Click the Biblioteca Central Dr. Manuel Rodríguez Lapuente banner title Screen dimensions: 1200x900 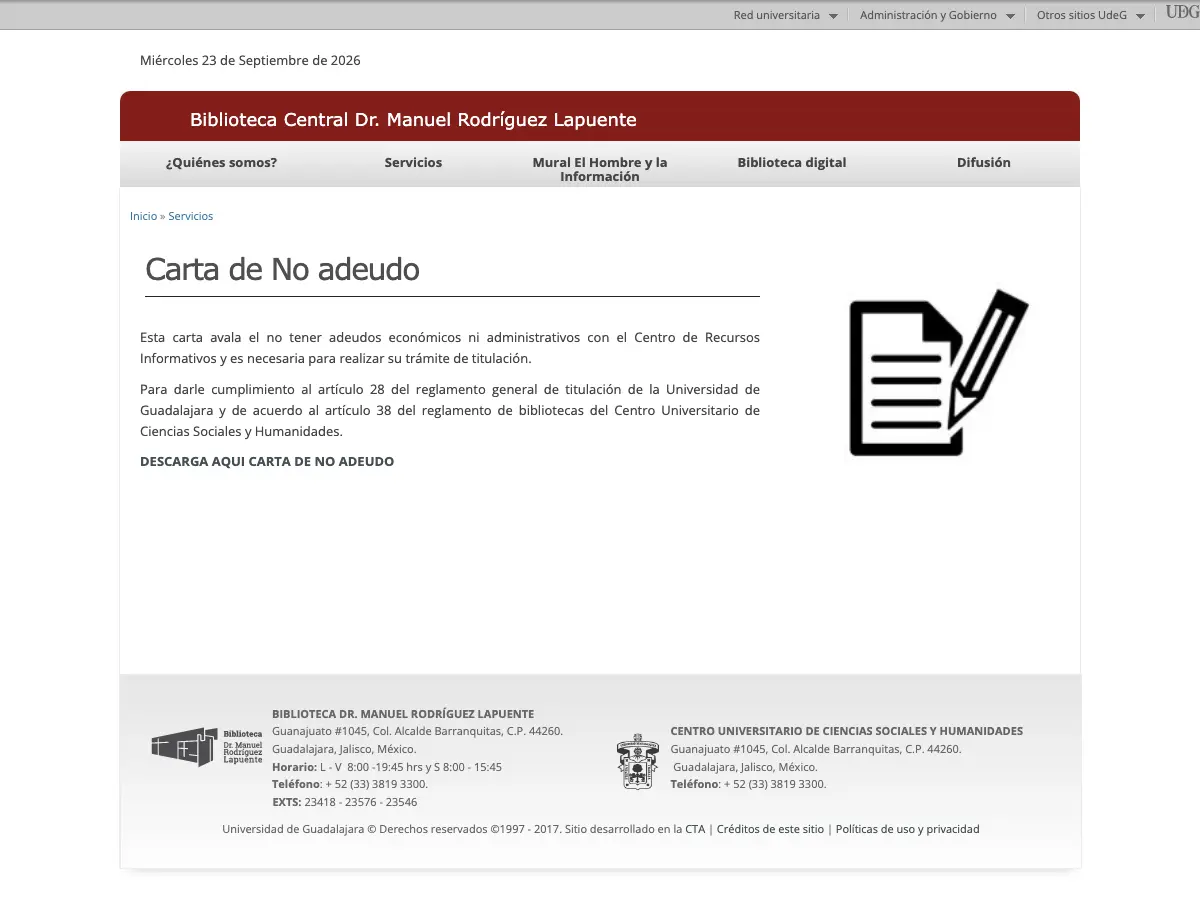pos(413,120)
